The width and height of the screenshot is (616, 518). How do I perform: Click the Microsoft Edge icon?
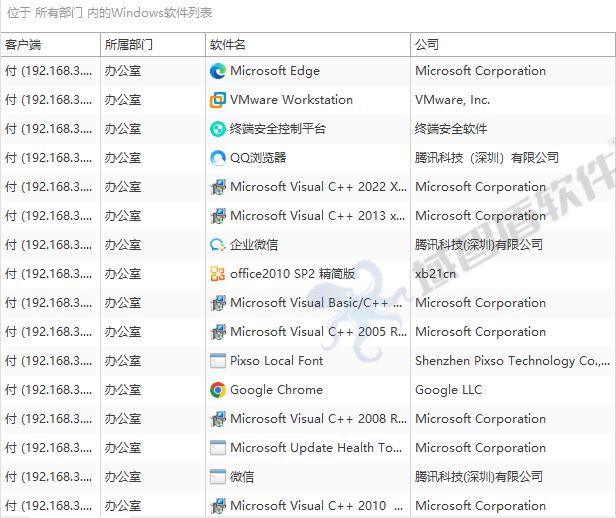pyautogui.click(x=218, y=71)
